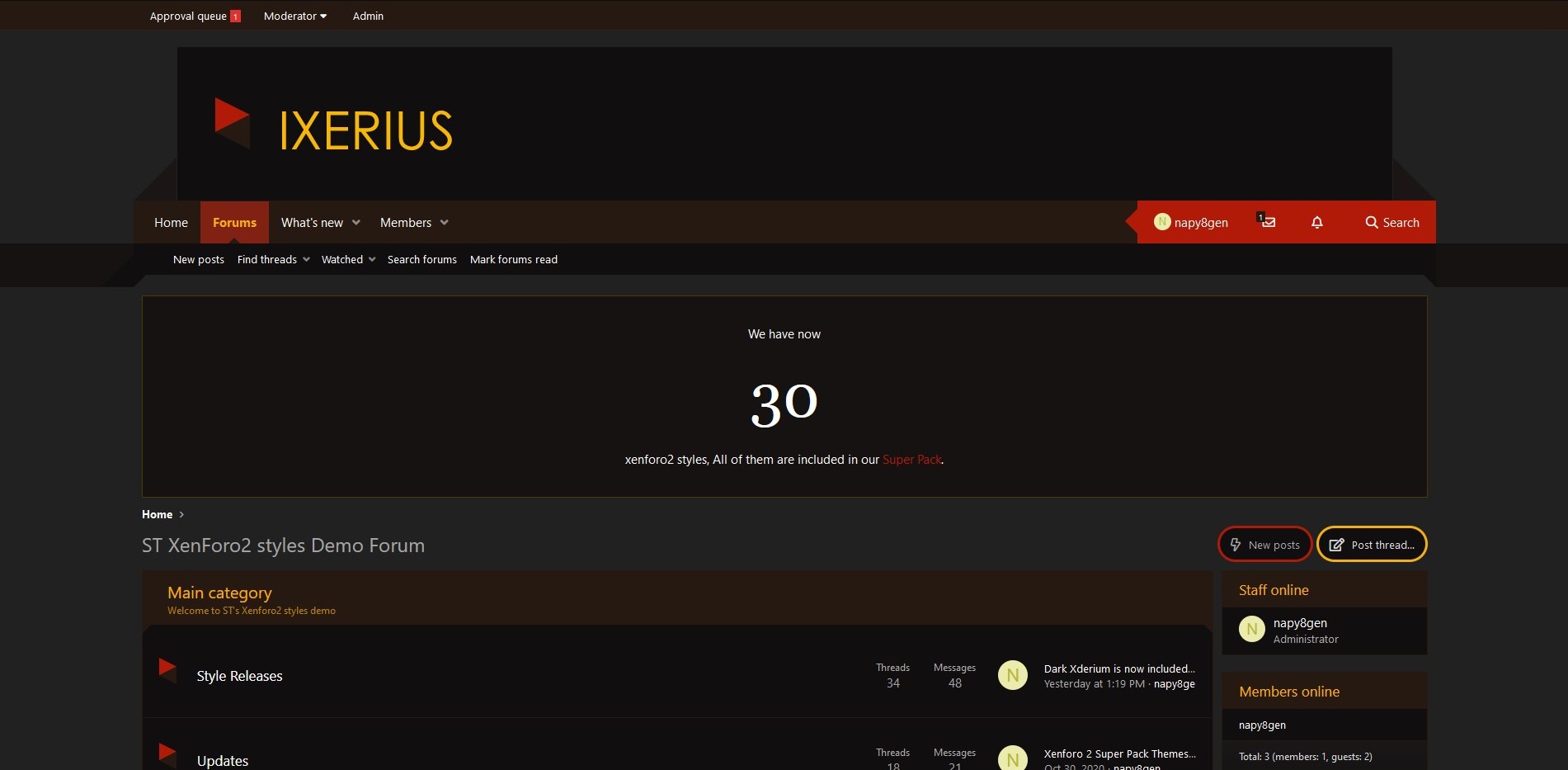Open the Admin link in top bar
Screen dimensions: 1568x770
[x=368, y=16]
